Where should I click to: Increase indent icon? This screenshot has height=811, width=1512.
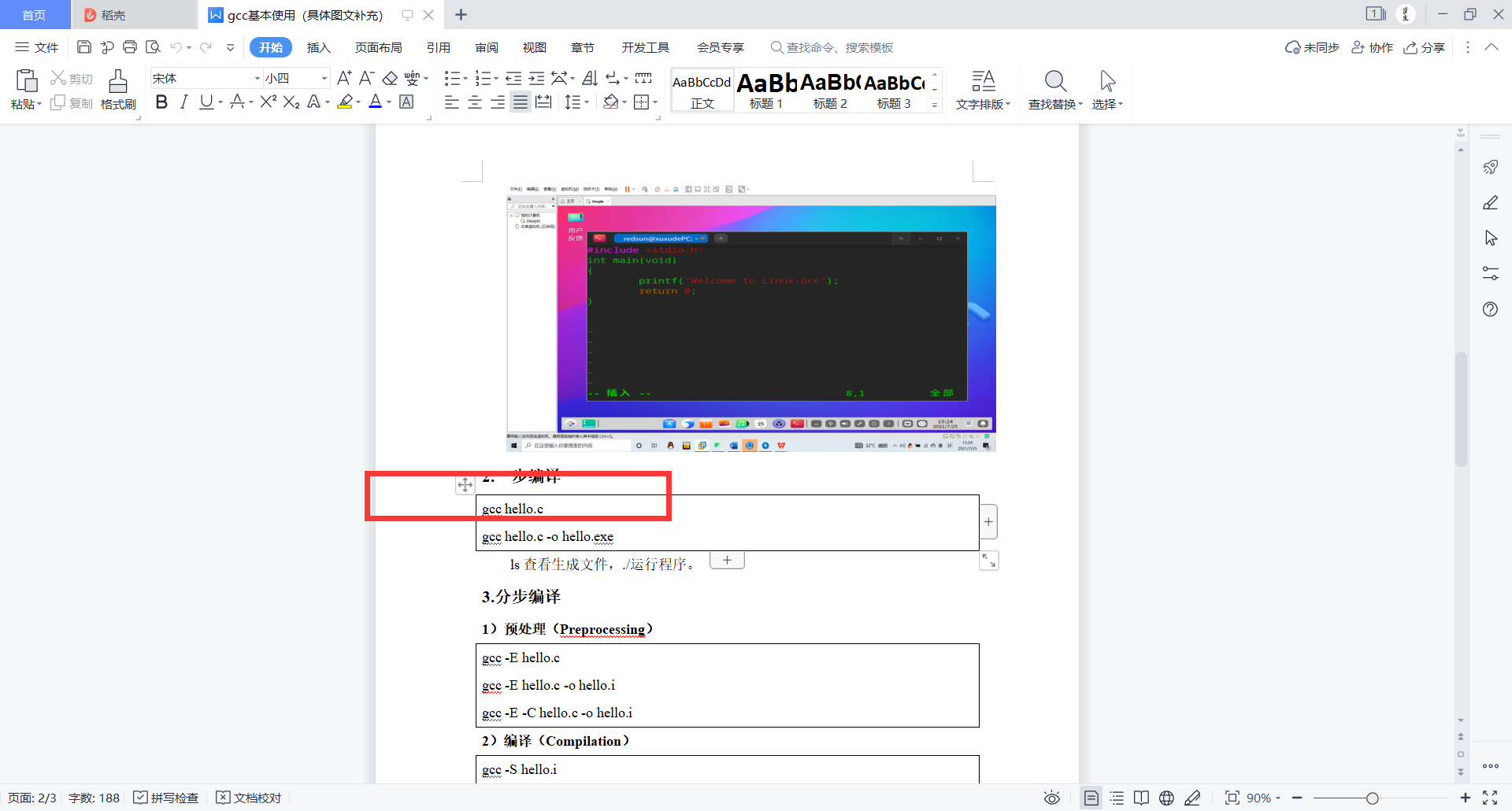point(536,78)
